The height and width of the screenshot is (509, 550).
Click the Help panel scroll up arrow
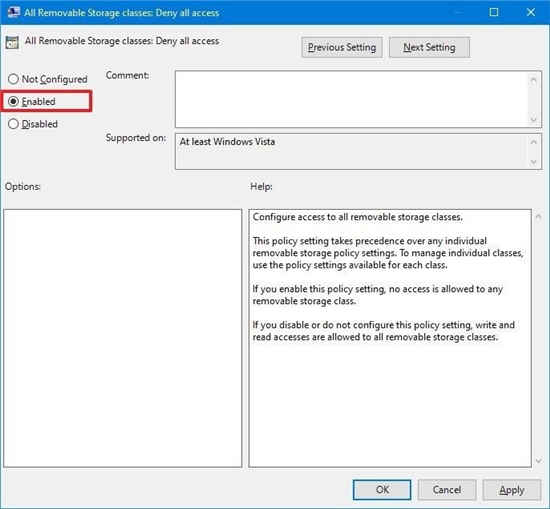pos(538,216)
